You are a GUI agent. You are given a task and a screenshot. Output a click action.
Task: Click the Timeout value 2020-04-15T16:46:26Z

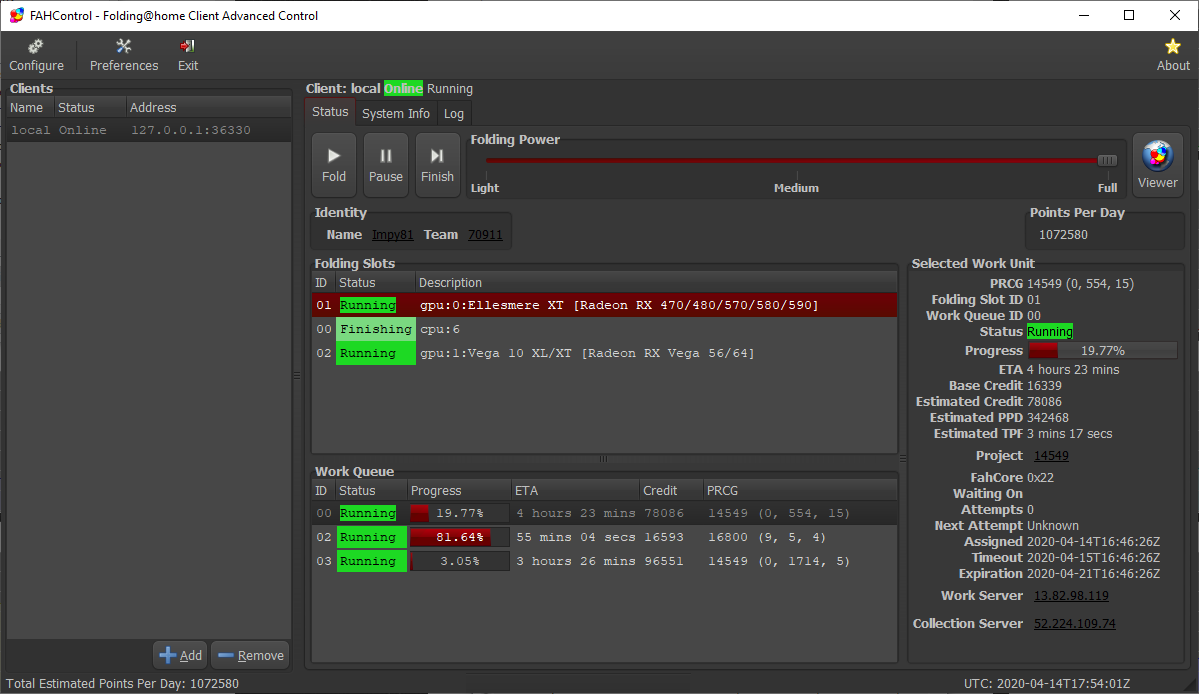[1093, 558]
